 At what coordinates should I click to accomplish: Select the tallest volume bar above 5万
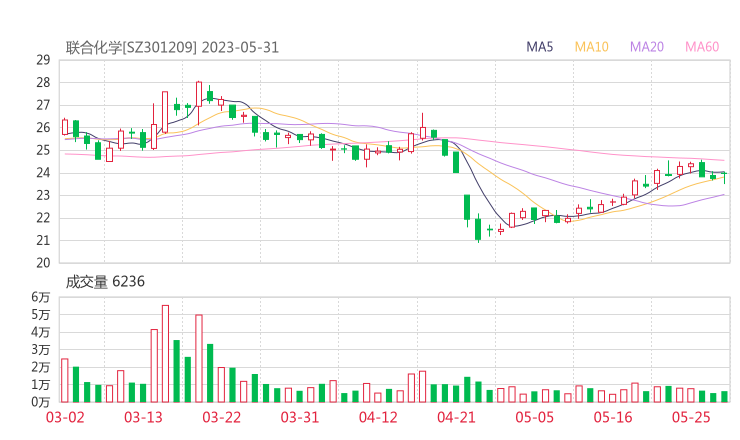pos(165,354)
